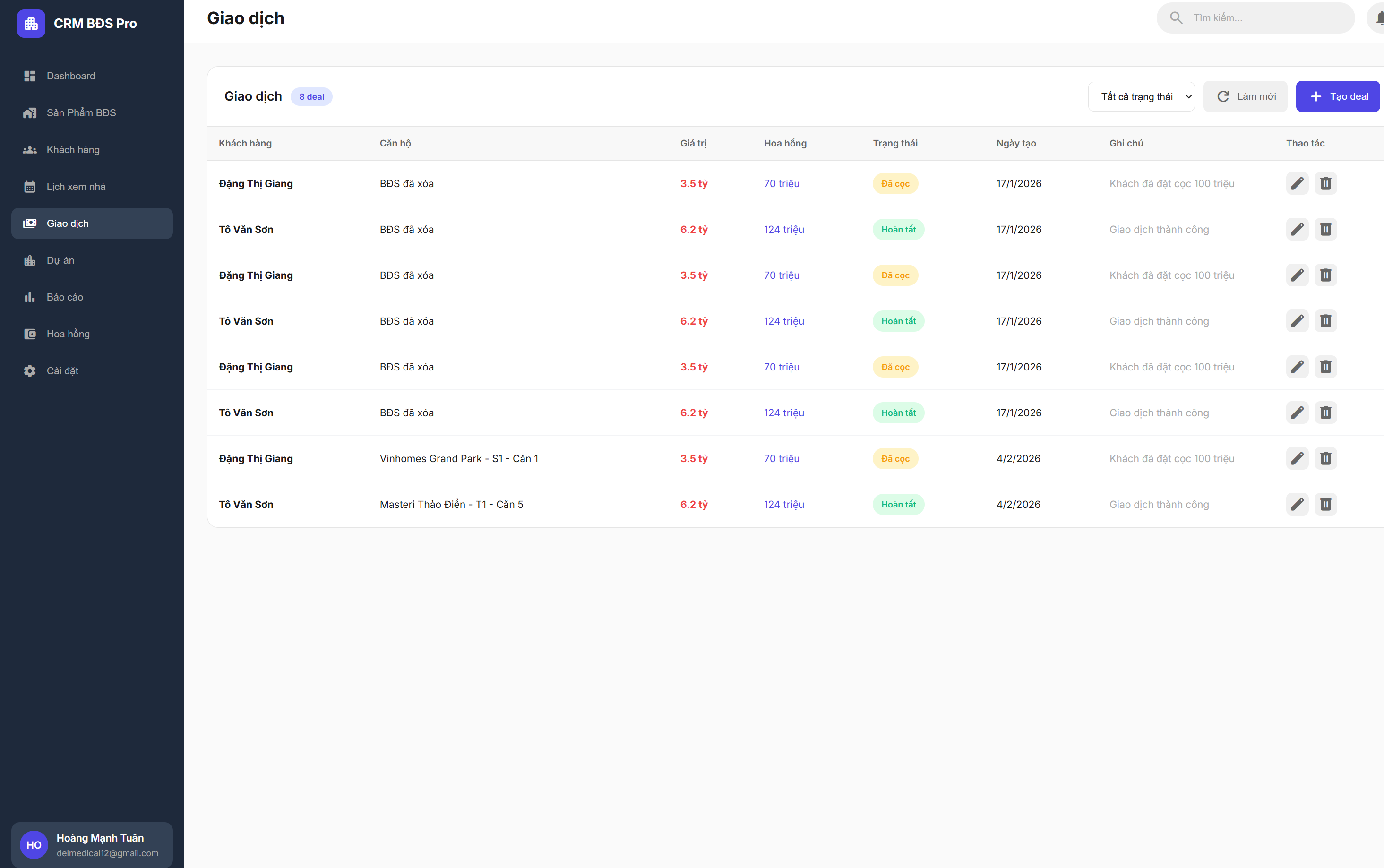Open the Dashboard menu item

click(x=70, y=76)
